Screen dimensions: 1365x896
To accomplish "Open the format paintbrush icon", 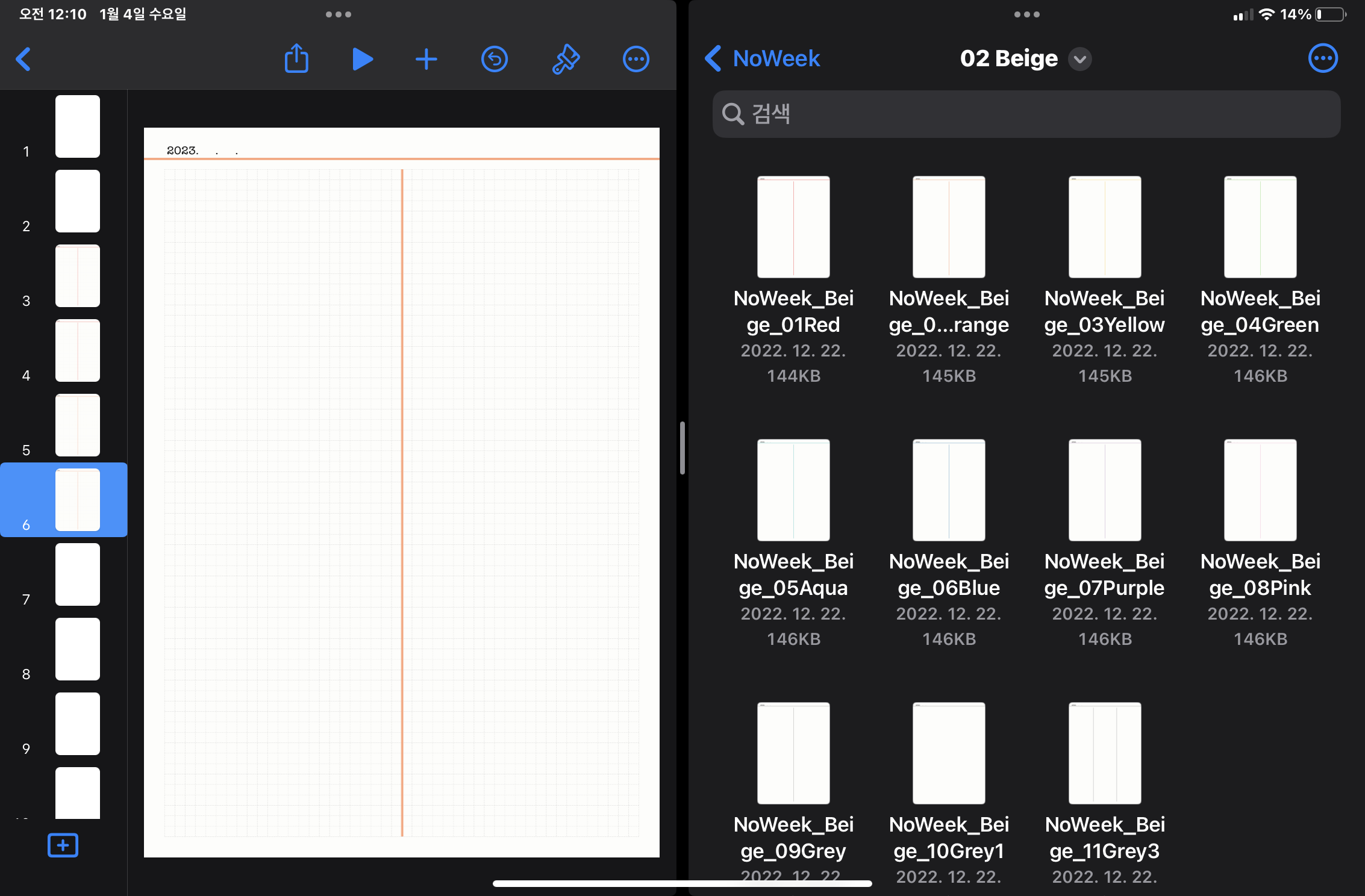I will pos(566,59).
